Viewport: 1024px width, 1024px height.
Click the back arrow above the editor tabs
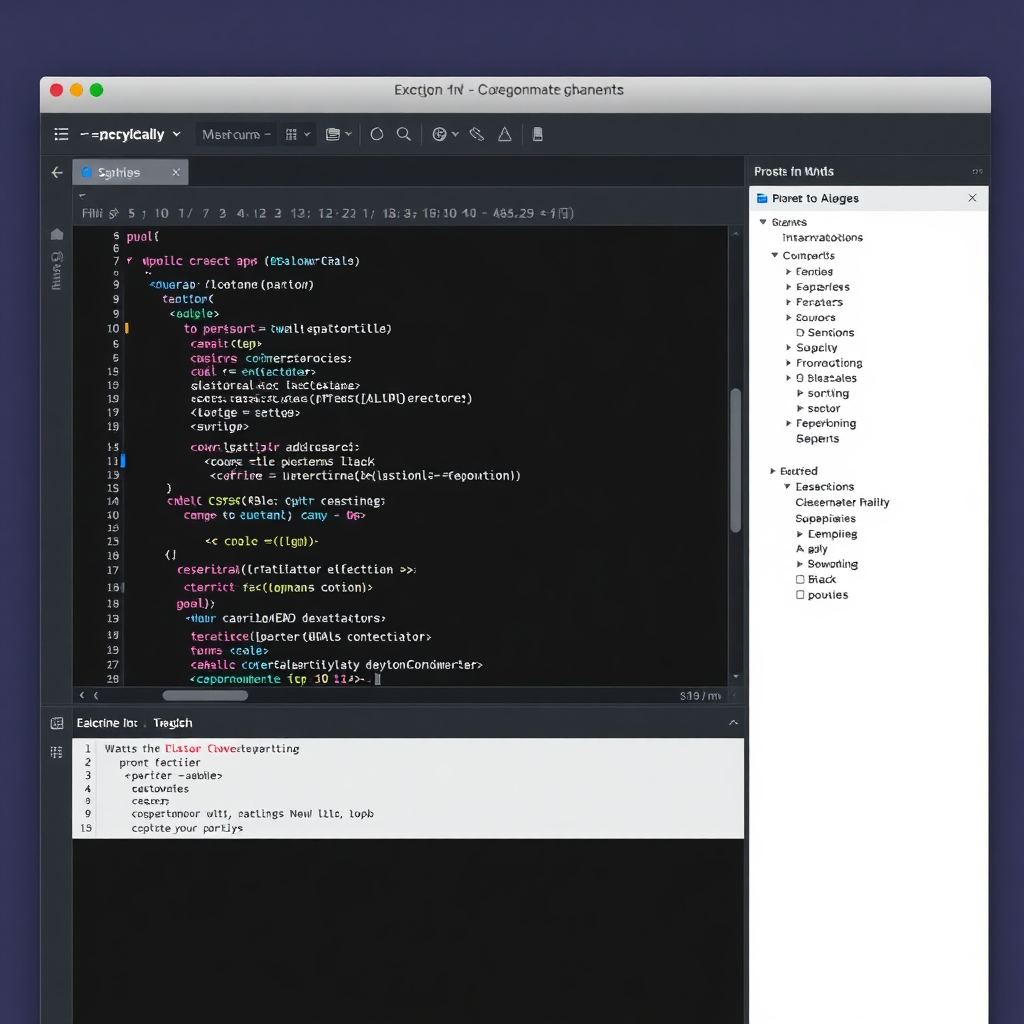[x=56, y=172]
